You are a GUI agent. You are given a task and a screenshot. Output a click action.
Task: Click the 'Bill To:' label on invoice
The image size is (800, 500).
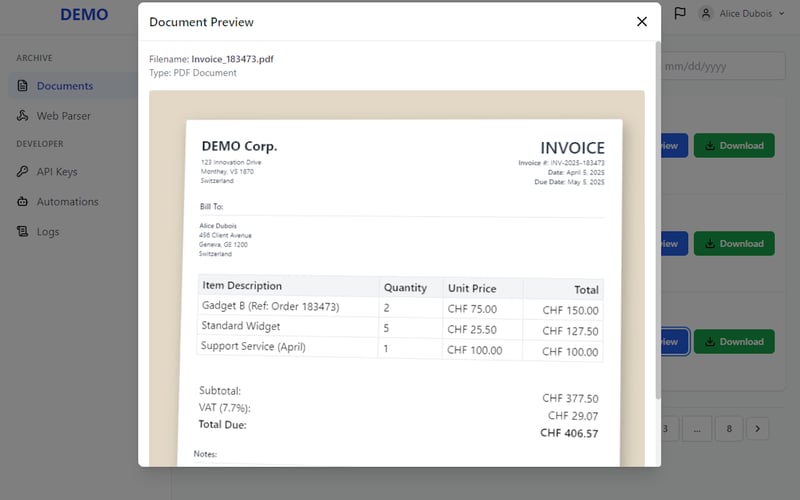pyautogui.click(x=211, y=207)
